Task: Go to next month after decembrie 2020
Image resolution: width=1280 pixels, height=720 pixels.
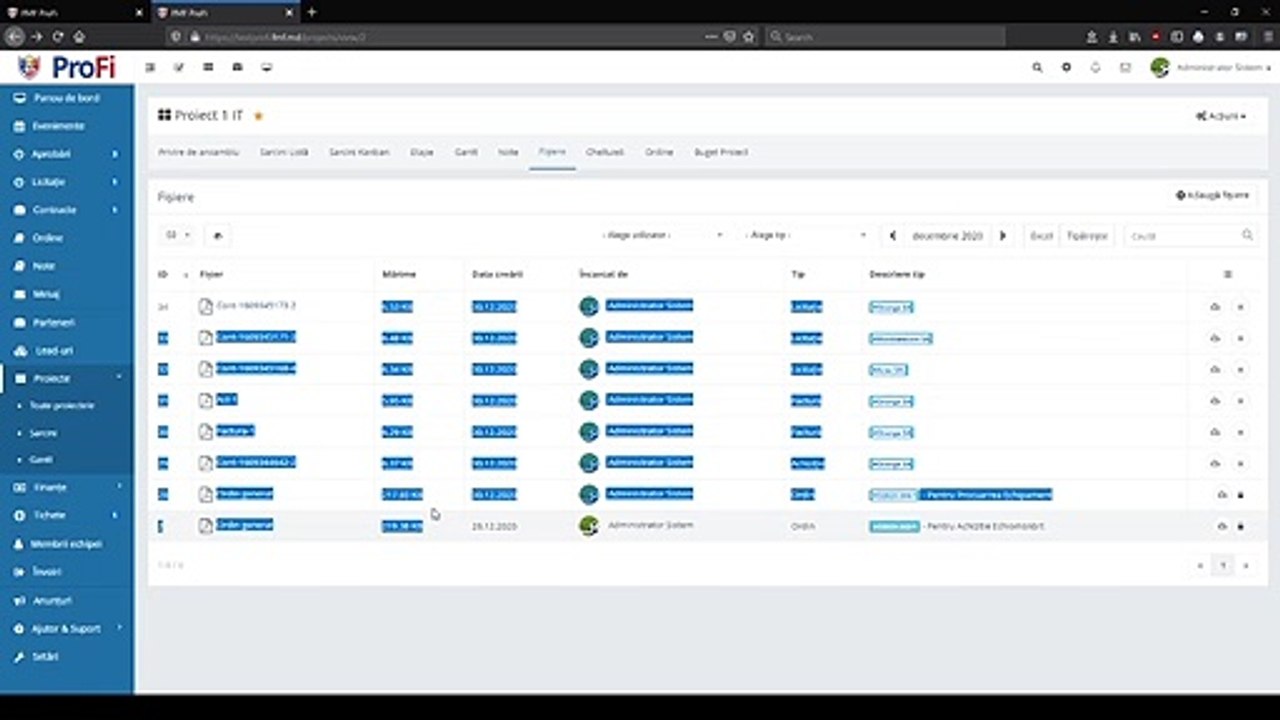Action: pos(1003,236)
